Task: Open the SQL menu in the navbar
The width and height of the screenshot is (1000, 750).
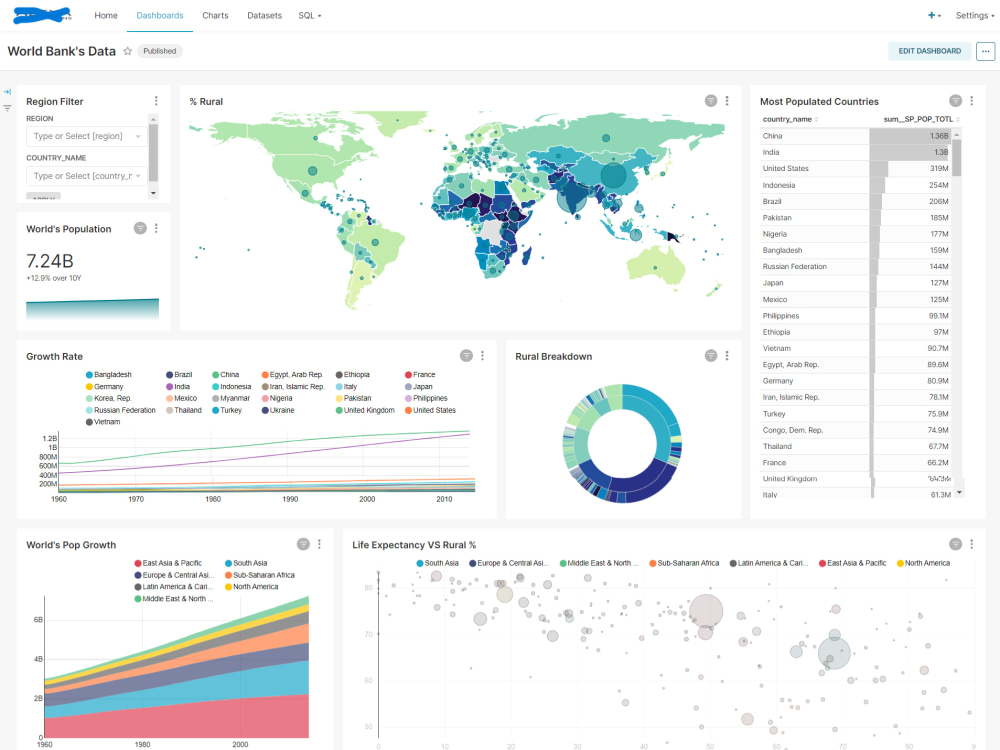Action: click(308, 15)
